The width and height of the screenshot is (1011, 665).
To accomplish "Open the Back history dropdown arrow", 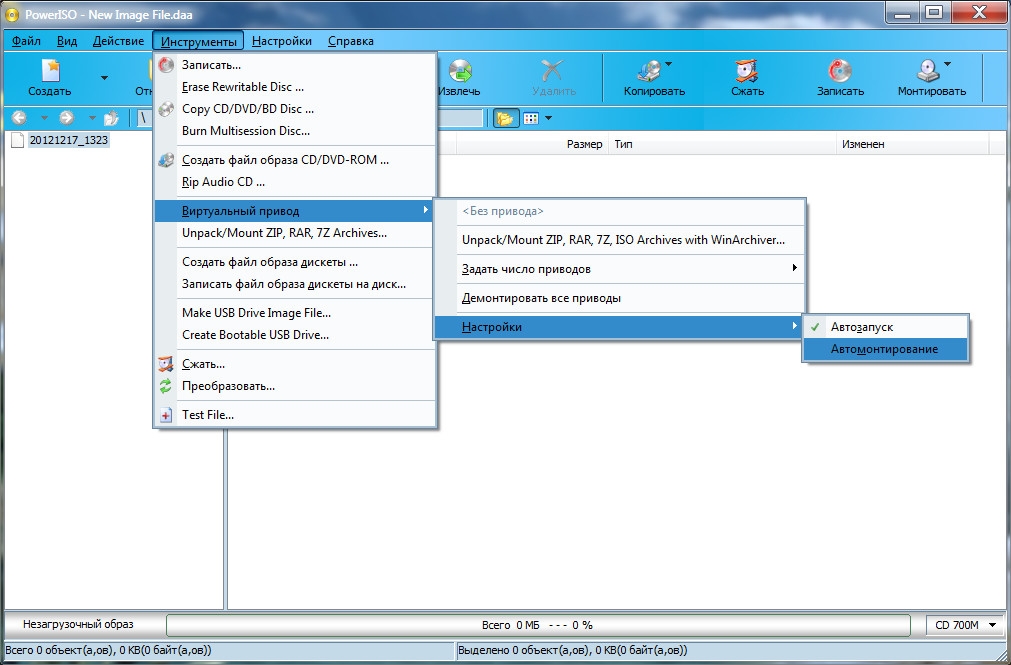I will (x=44, y=118).
